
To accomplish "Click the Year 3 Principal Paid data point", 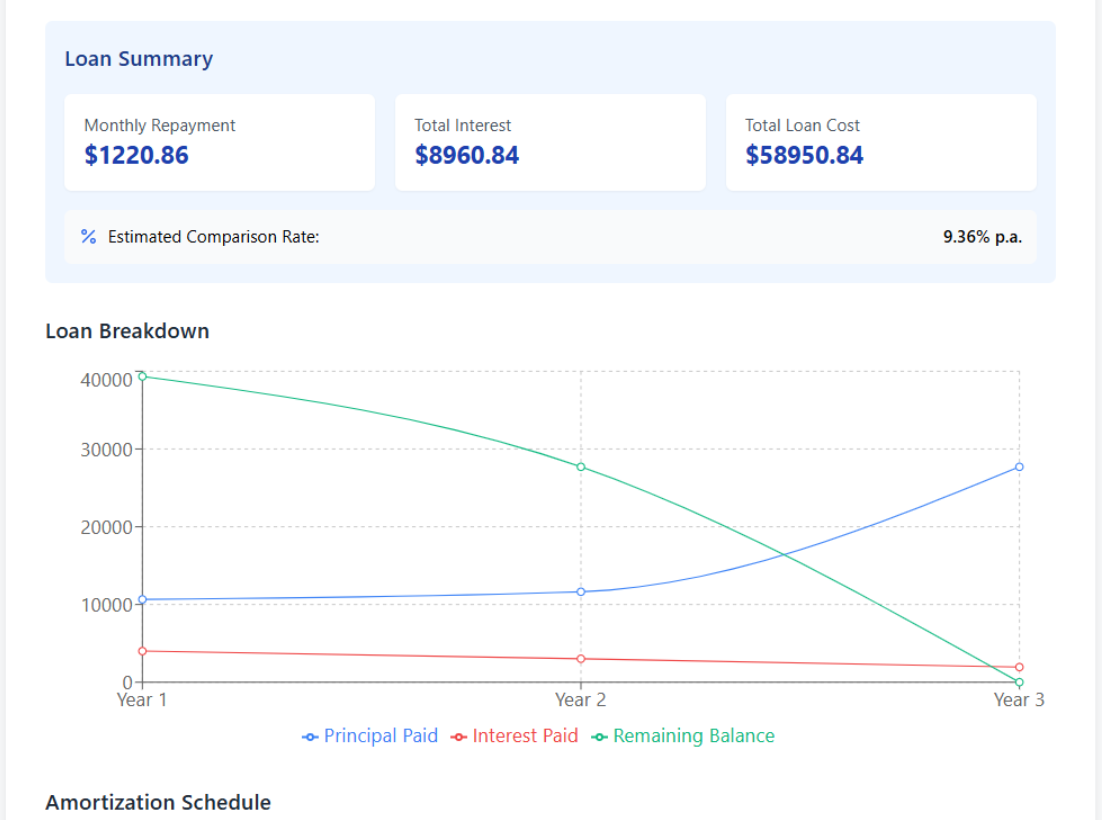I will (x=1019, y=467).
